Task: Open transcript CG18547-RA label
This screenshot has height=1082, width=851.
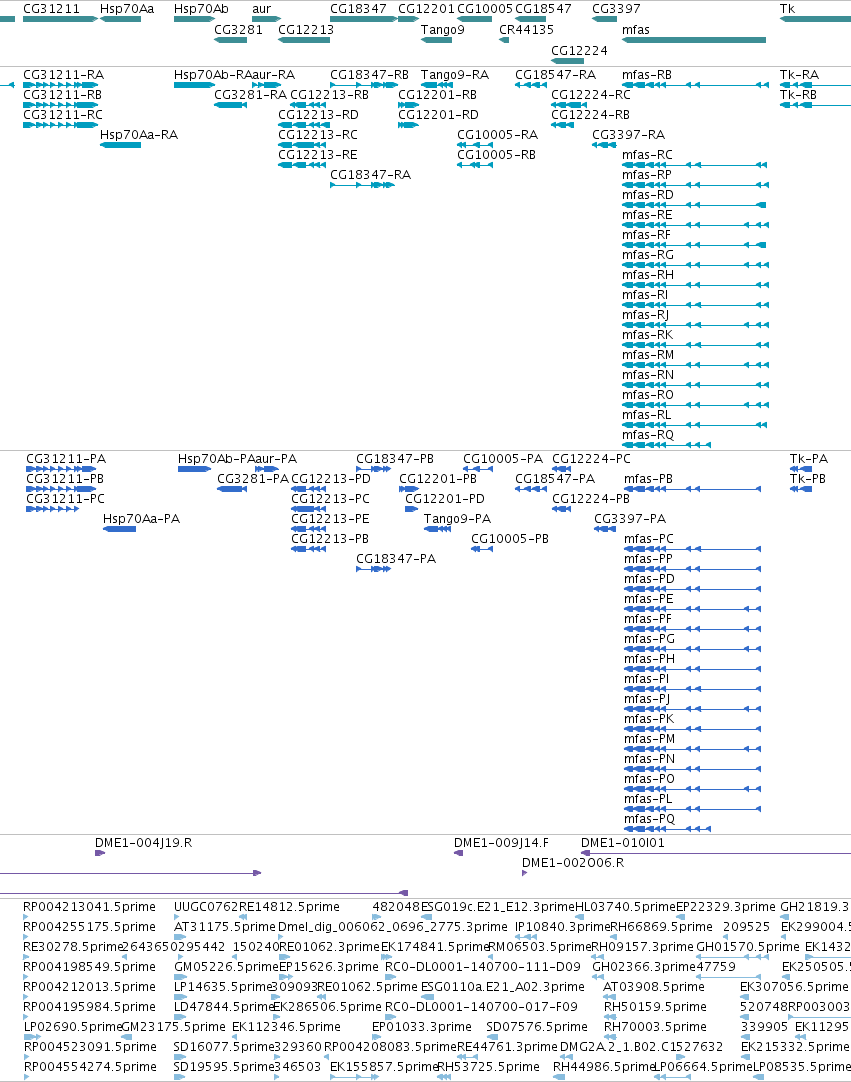Action: coord(556,75)
